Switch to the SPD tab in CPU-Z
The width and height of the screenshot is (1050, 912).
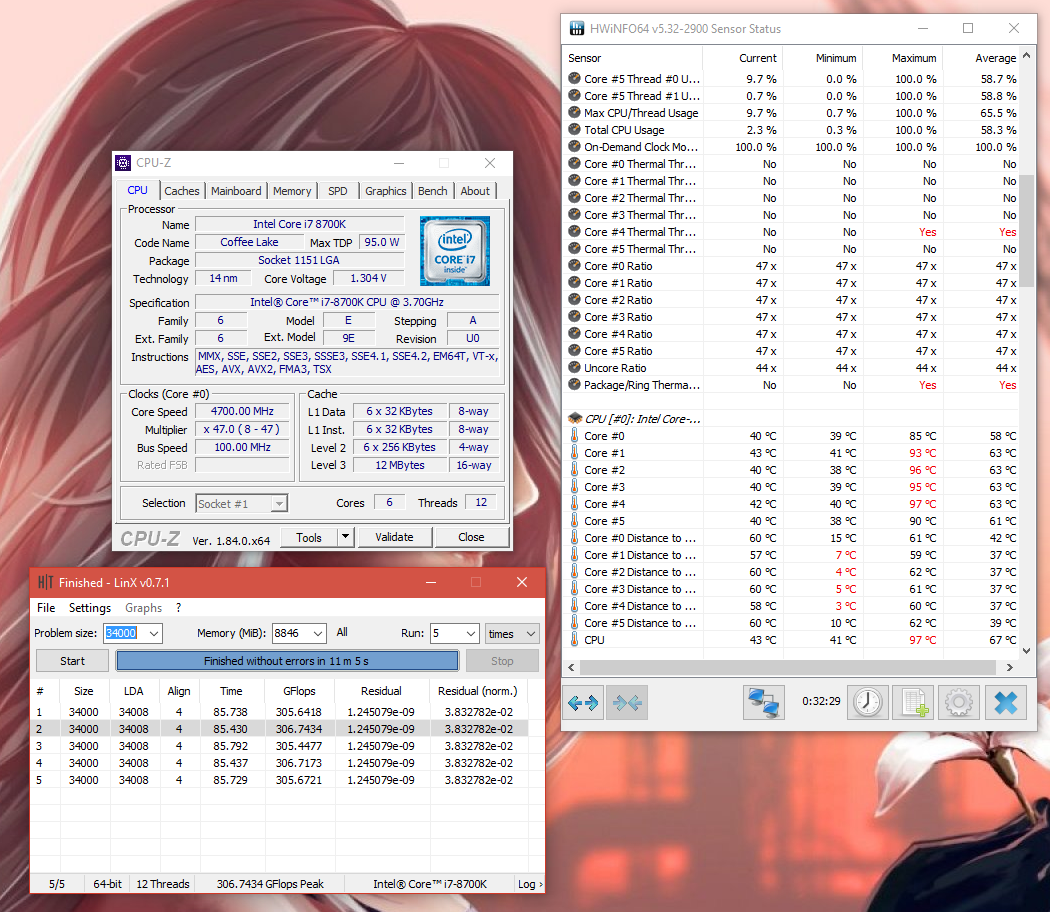point(338,191)
